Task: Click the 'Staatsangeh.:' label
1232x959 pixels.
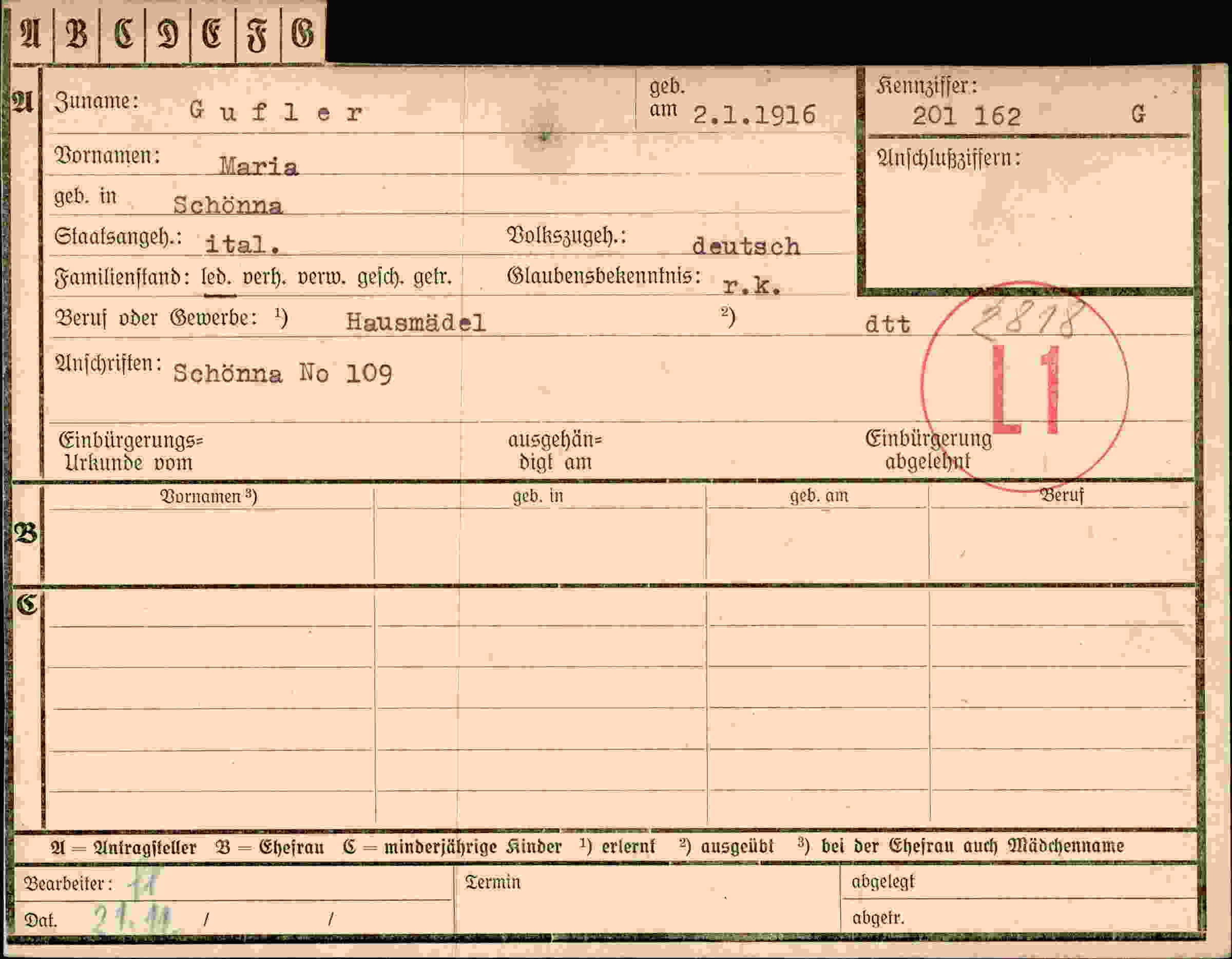Action: pyautogui.click(x=118, y=236)
